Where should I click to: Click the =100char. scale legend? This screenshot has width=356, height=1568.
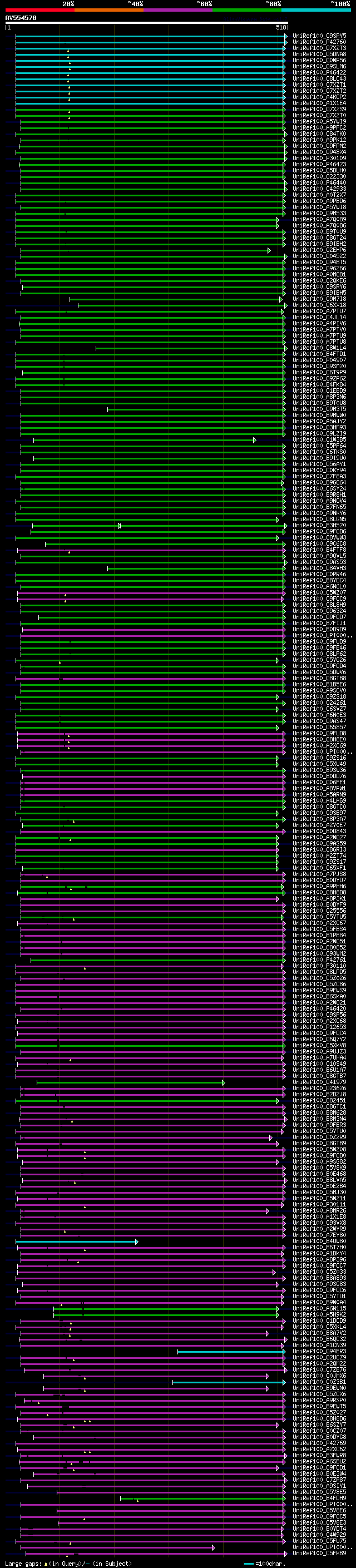[x=265, y=1564]
